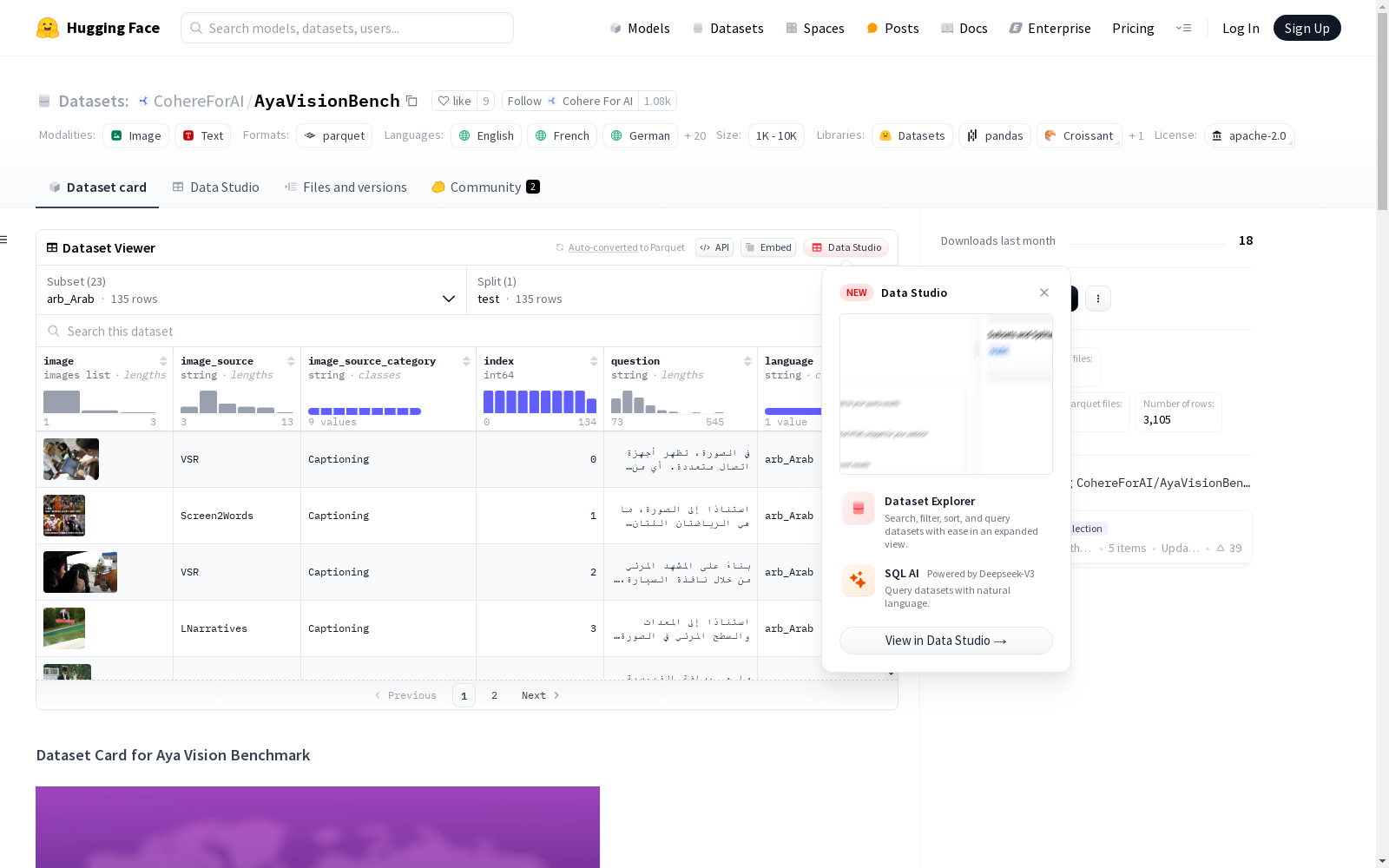Open the LNarratives row image thumbnail
Viewport: 1389px width, 868px height.
[x=64, y=628]
